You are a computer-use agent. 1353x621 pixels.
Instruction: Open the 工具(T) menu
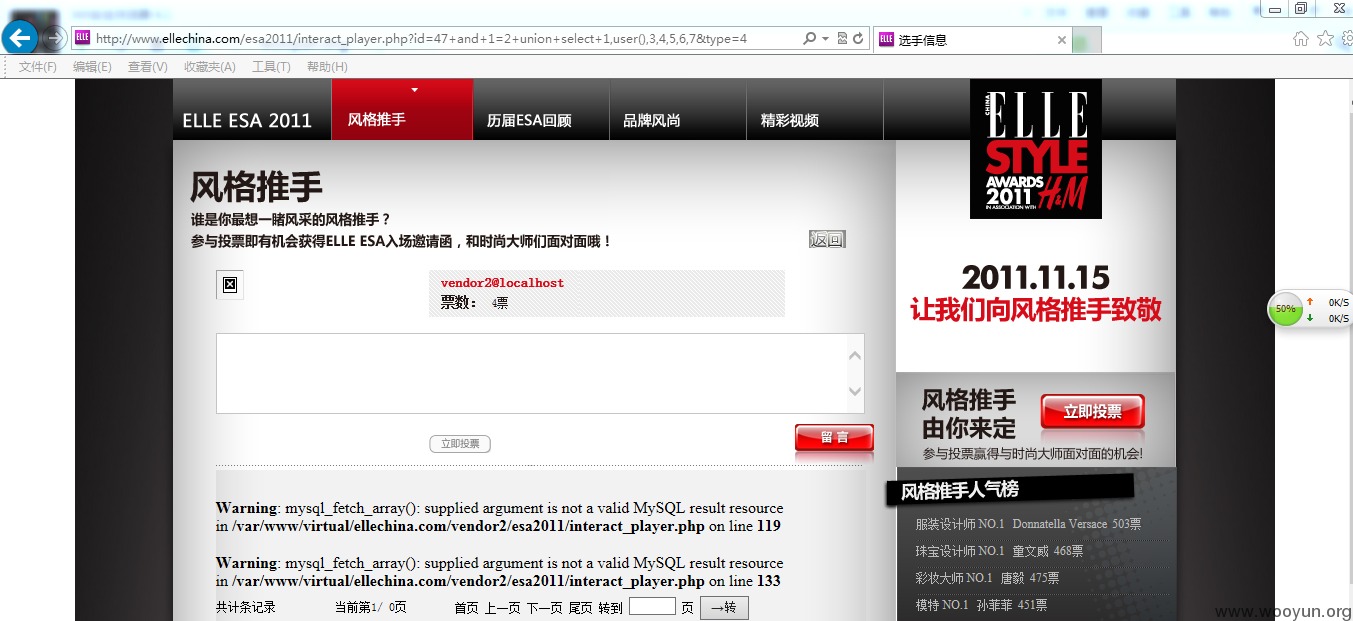click(271, 67)
